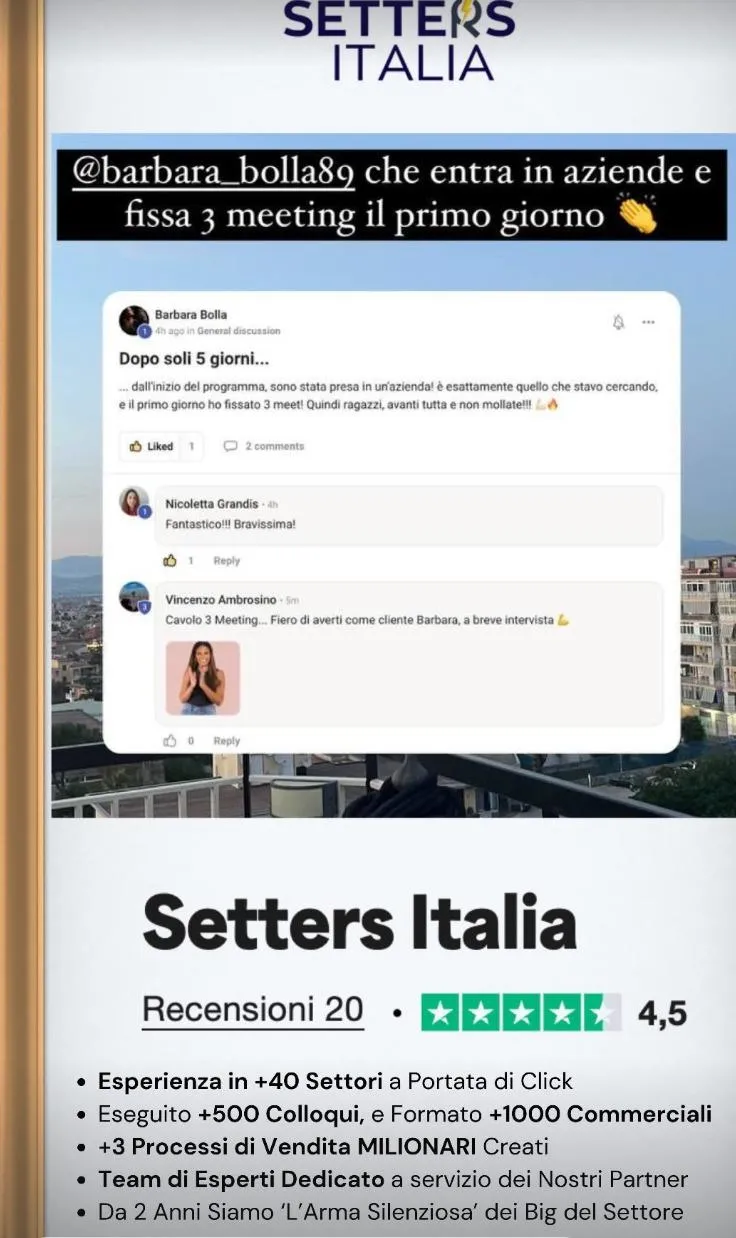
Task: Open the General discussion category link
Action: [x=239, y=331]
